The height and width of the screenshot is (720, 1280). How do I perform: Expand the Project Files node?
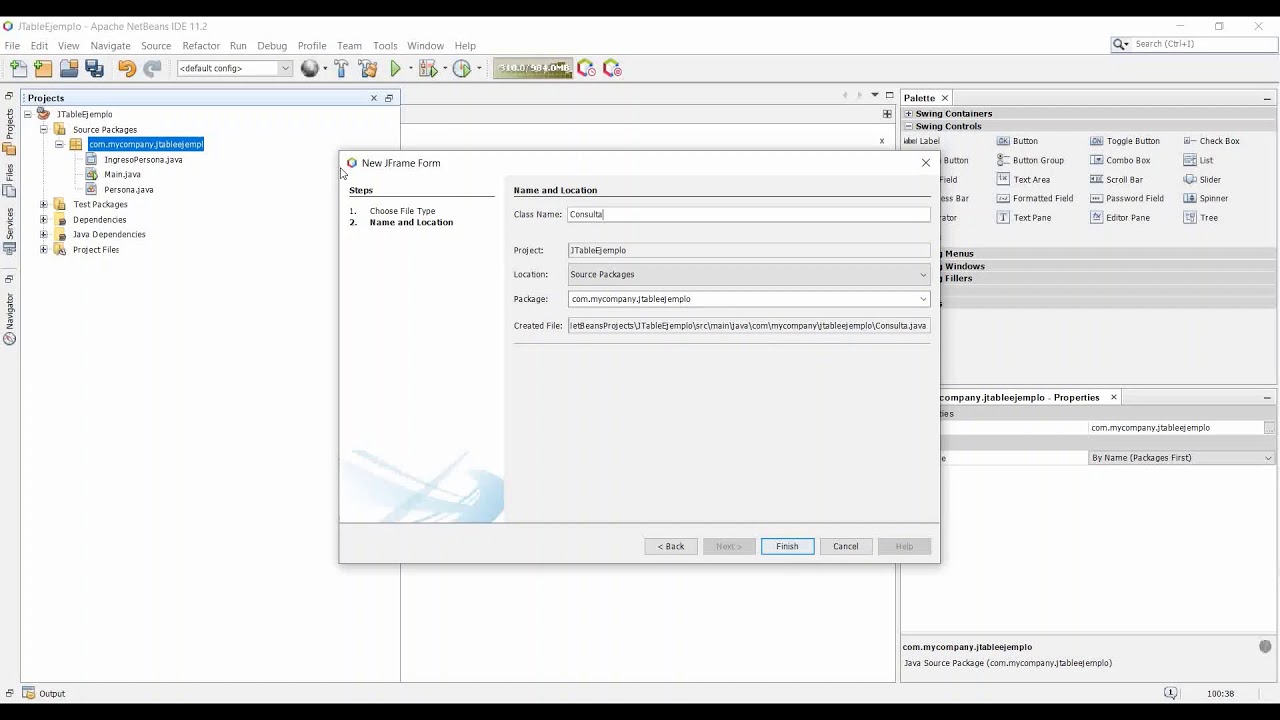click(x=44, y=249)
